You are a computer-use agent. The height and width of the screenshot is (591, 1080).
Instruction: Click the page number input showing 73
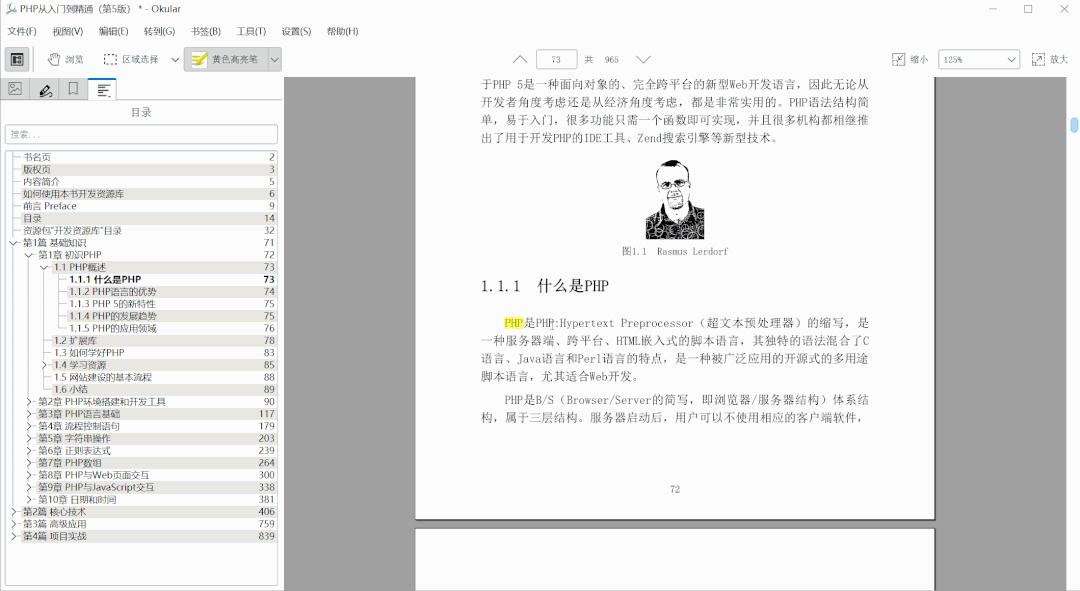pos(557,59)
